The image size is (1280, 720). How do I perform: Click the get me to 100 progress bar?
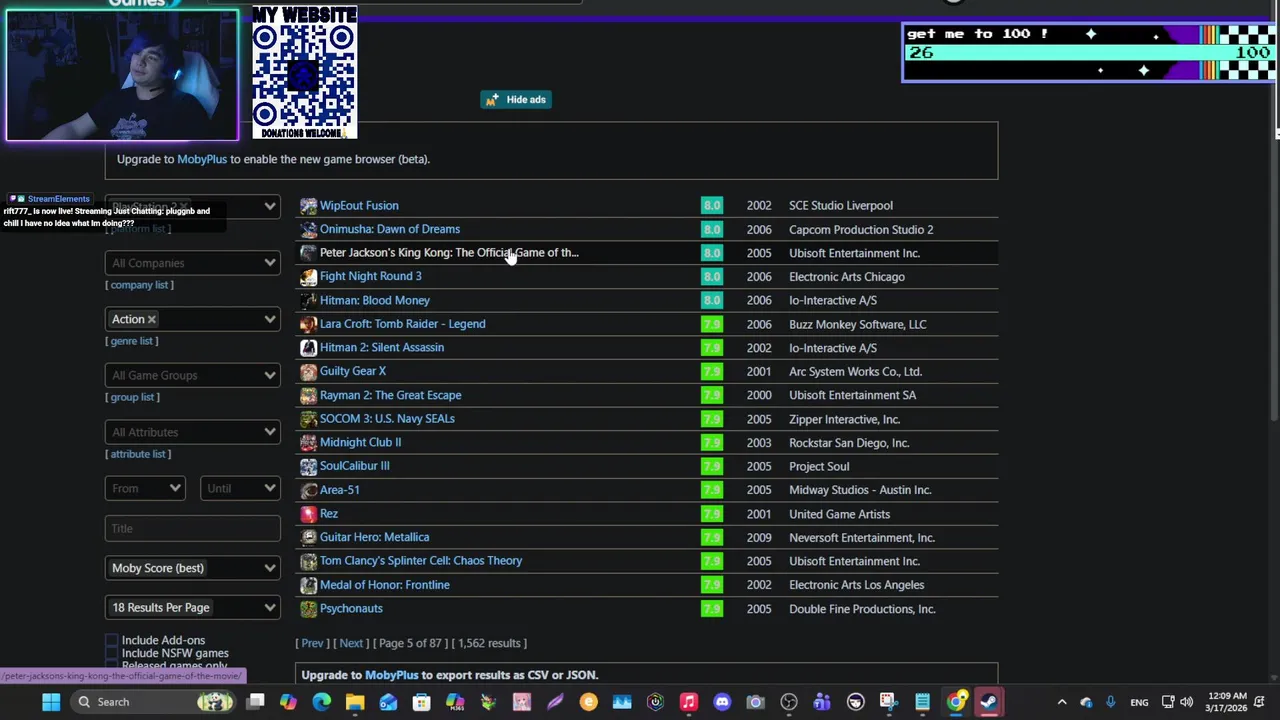pyautogui.click(x=1090, y=52)
